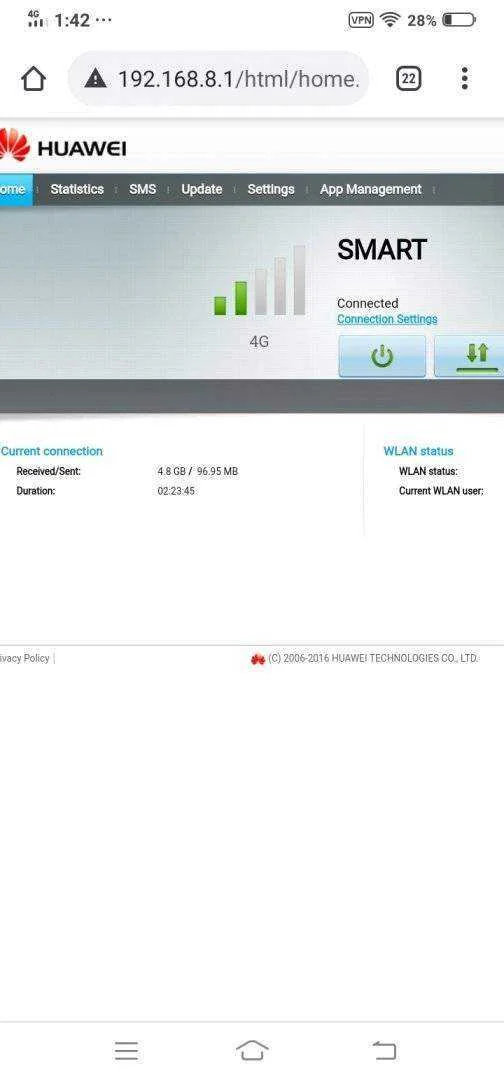Tap the Wi-Fi status bar icon
Image resolution: width=504 pixels, height=1080 pixels.
point(390,20)
